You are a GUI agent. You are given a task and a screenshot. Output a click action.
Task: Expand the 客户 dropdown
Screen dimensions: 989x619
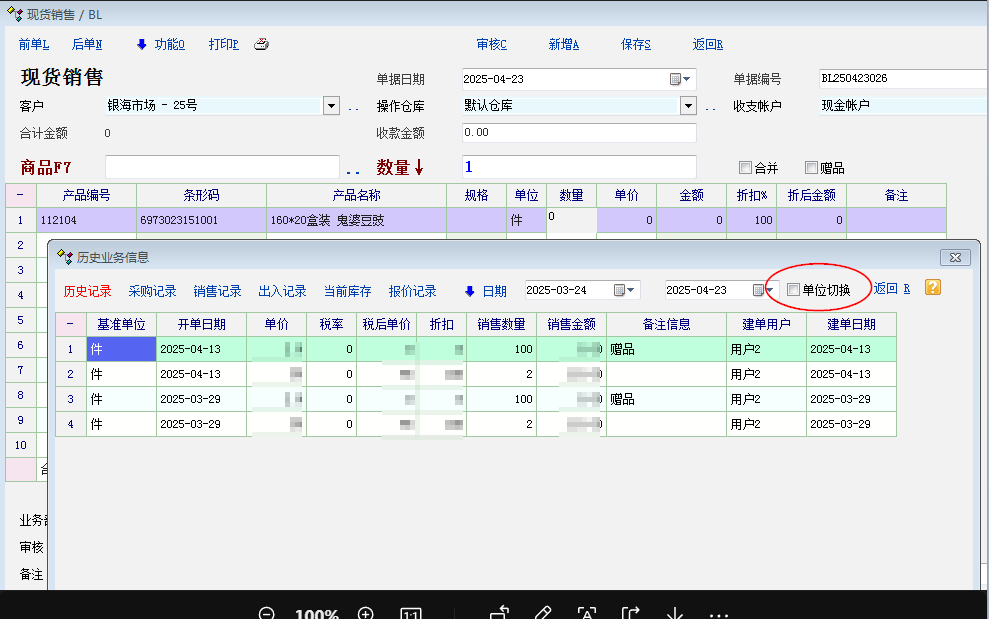click(x=332, y=105)
